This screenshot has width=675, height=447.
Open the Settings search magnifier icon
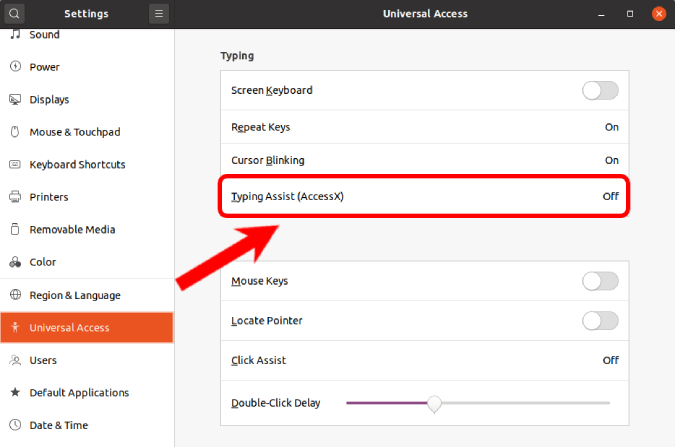[14, 14]
